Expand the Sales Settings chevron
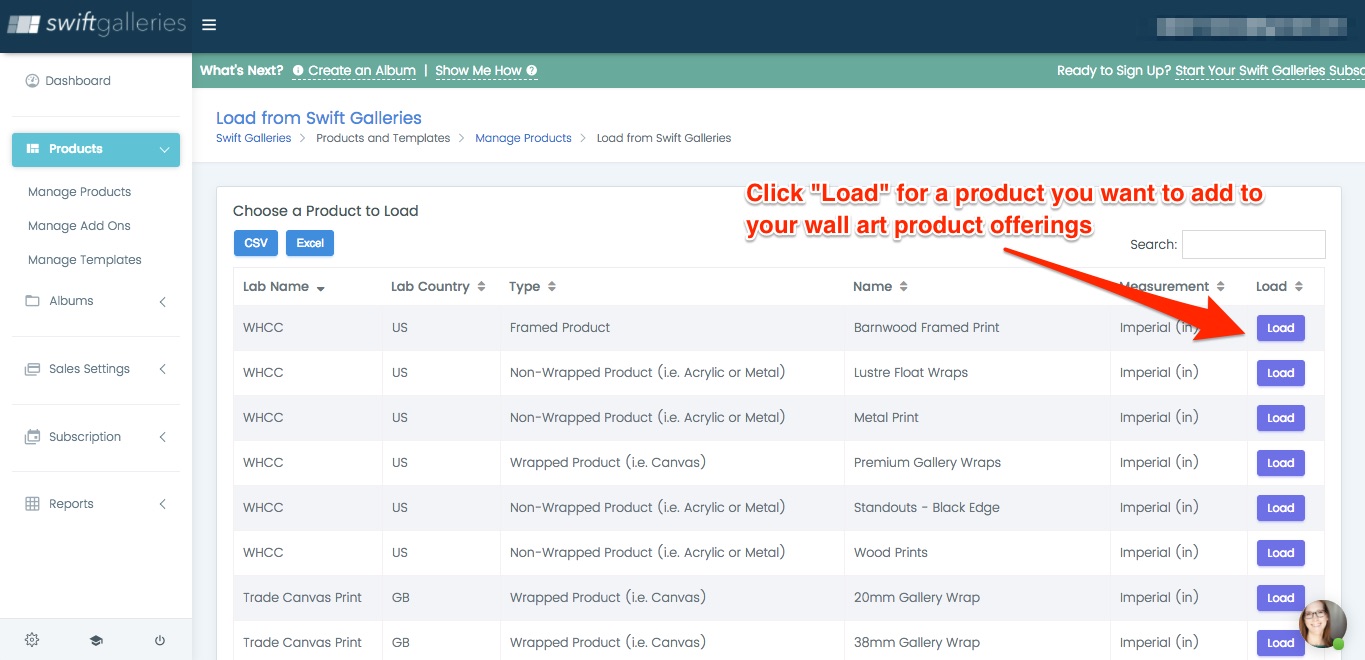 point(162,369)
